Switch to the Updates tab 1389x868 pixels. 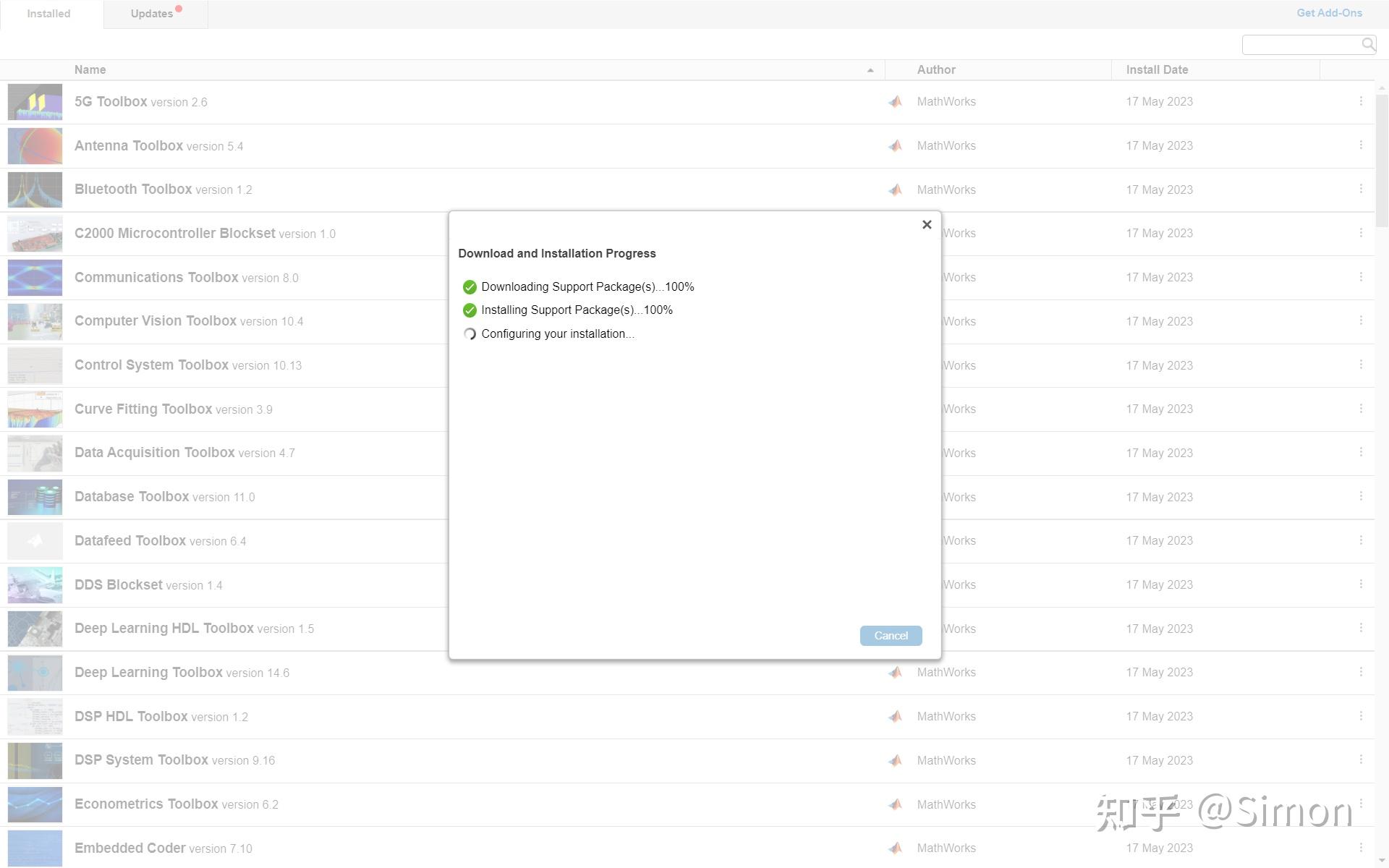pos(153,14)
